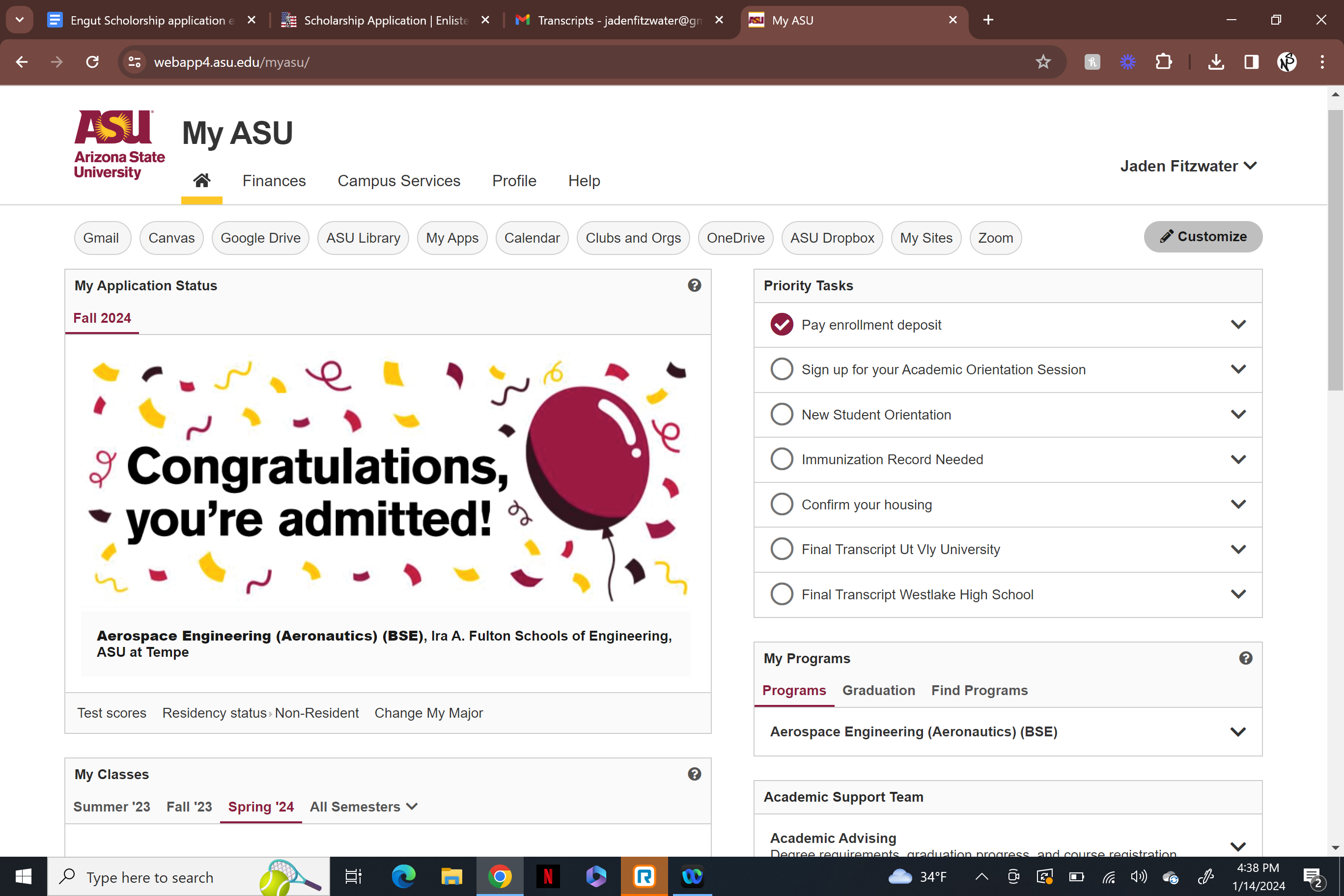Toggle the Chrome side panel
Image resolution: width=1344 pixels, height=896 pixels.
(x=1252, y=62)
